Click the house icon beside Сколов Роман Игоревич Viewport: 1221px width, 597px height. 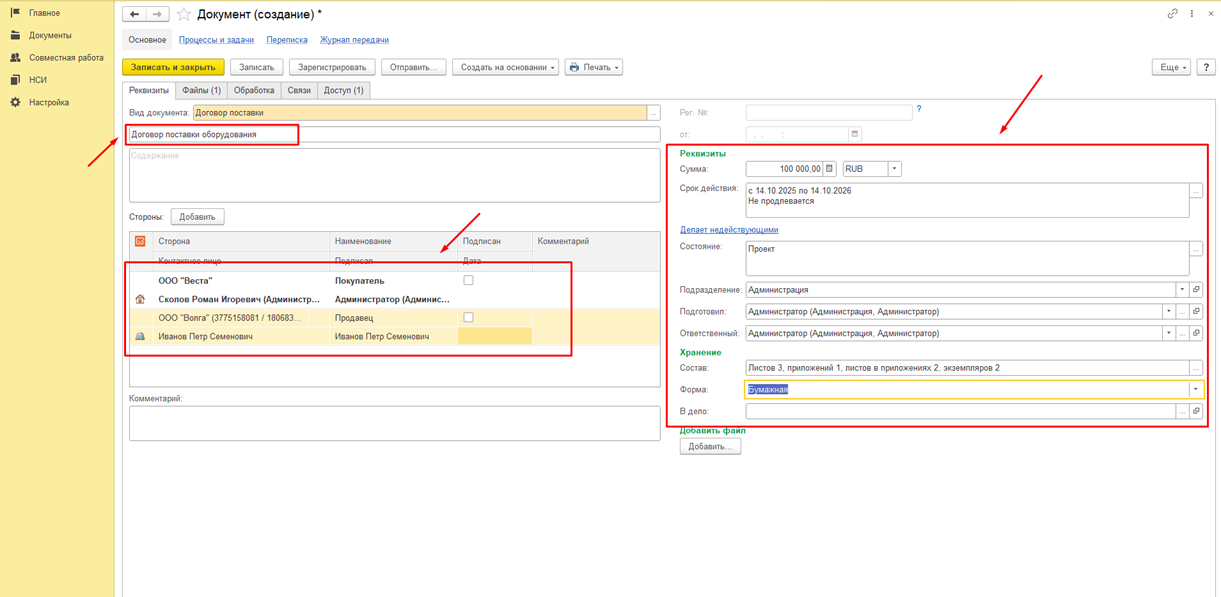[x=140, y=299]
